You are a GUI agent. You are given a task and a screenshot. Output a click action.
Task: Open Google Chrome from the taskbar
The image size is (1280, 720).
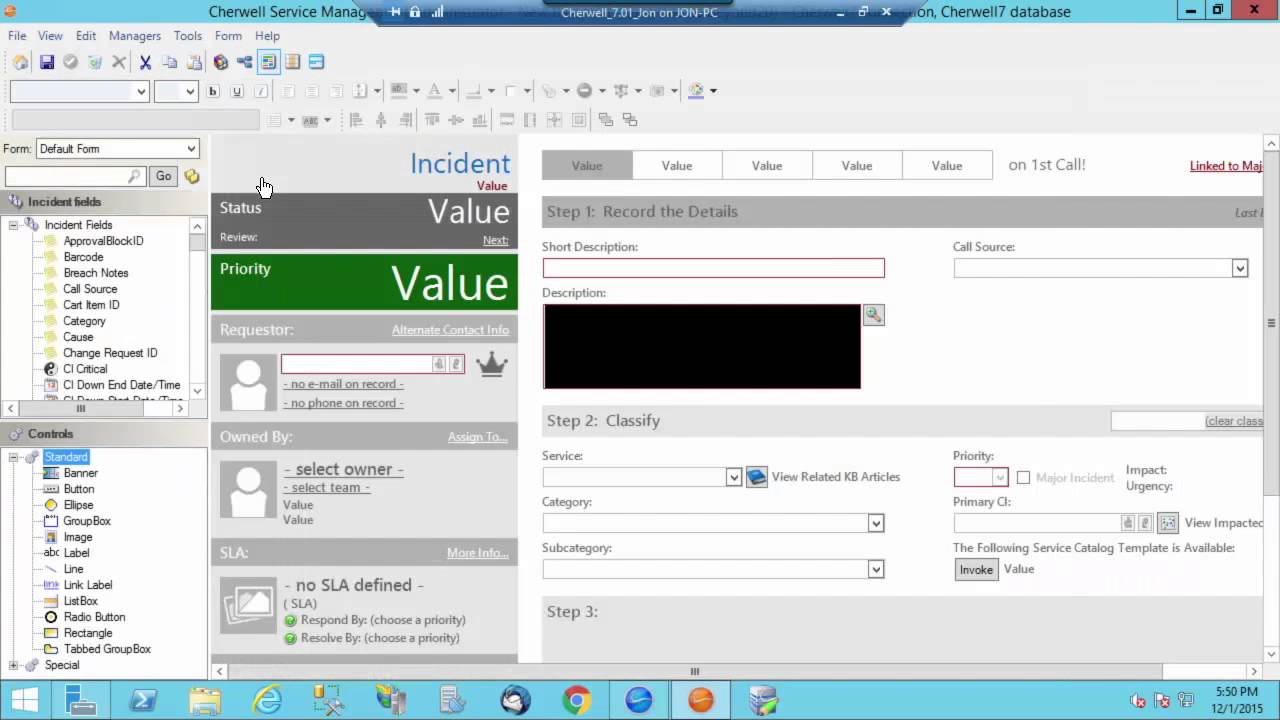tap(577, 699)
